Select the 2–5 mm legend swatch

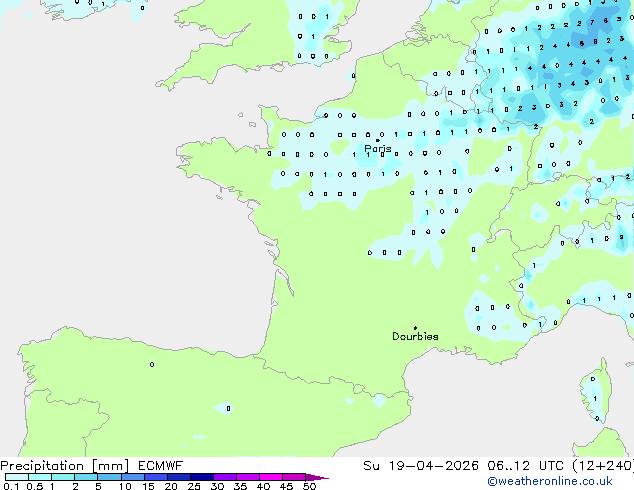[x=86, y=477]
